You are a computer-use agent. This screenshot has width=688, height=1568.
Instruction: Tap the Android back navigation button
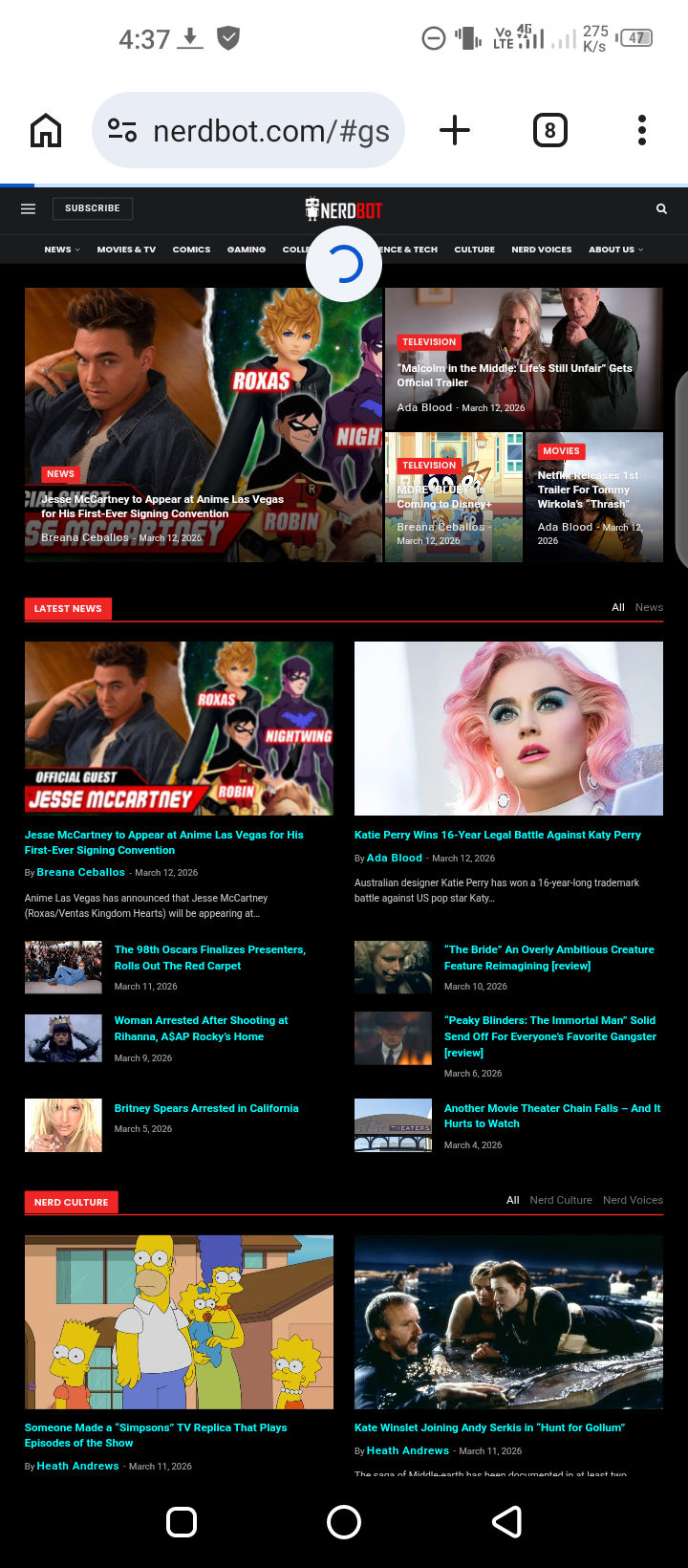pos(507,1521)
